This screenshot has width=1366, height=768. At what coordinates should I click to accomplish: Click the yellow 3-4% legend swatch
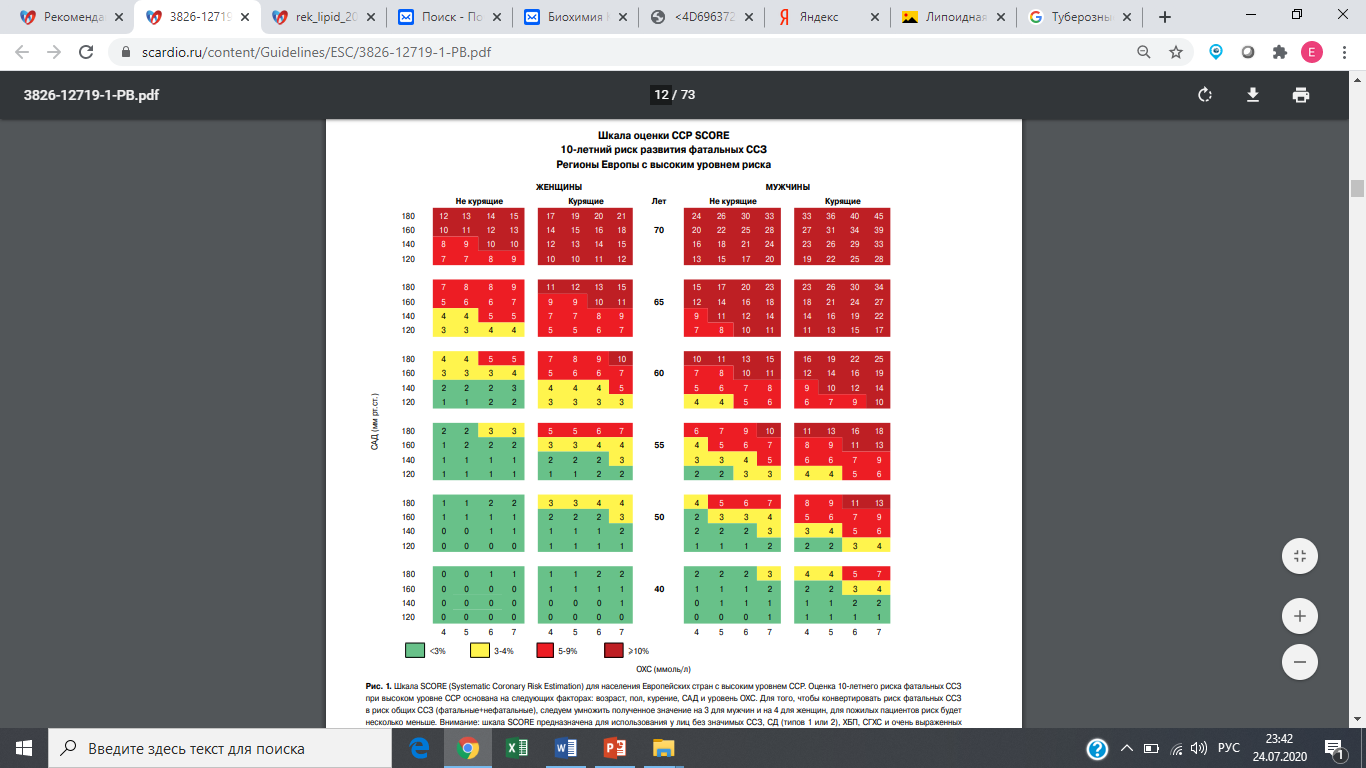[x=480, y=650]
